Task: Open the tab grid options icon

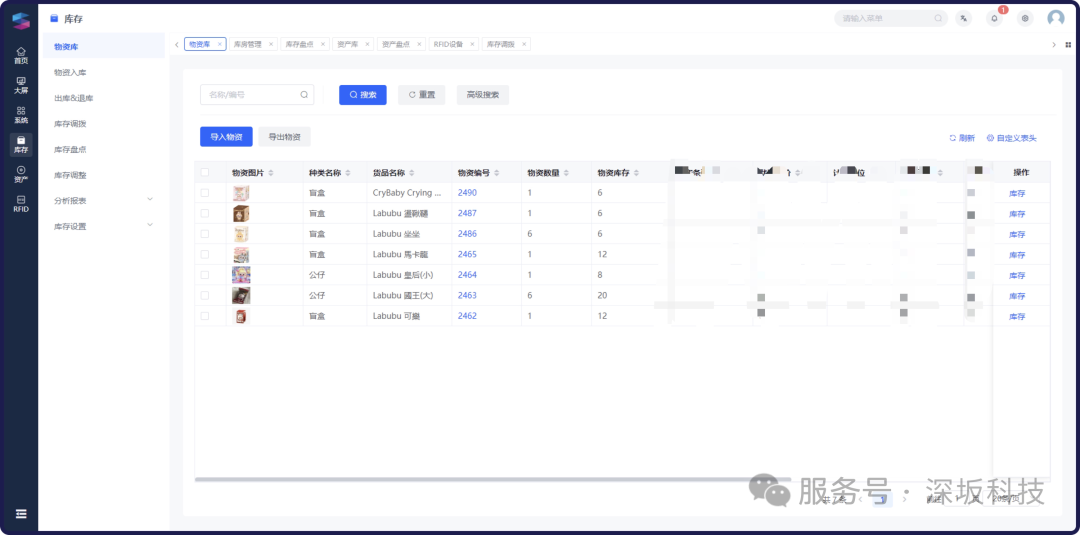Action: [x=1068, y=44]
